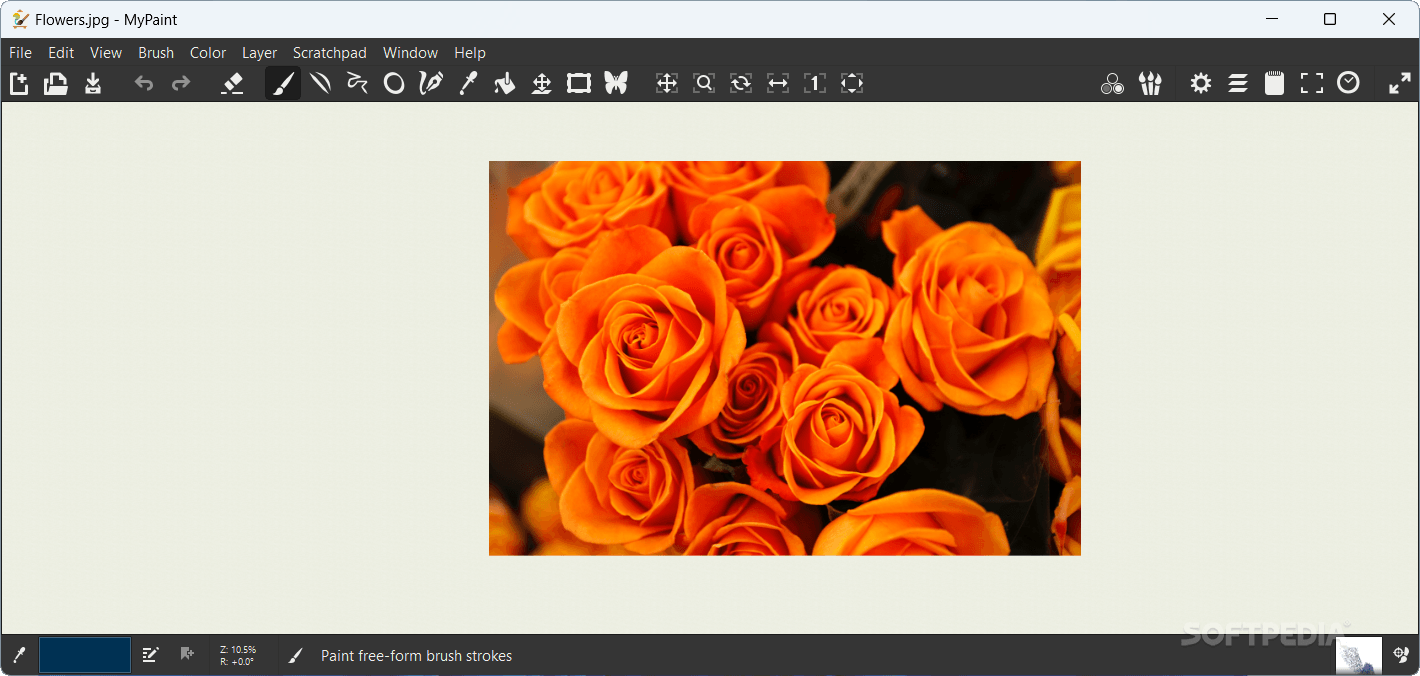Select the Inking tool
Image resolution: width=1420 pixels, height=676 pixels.
(x=431, y=83)
